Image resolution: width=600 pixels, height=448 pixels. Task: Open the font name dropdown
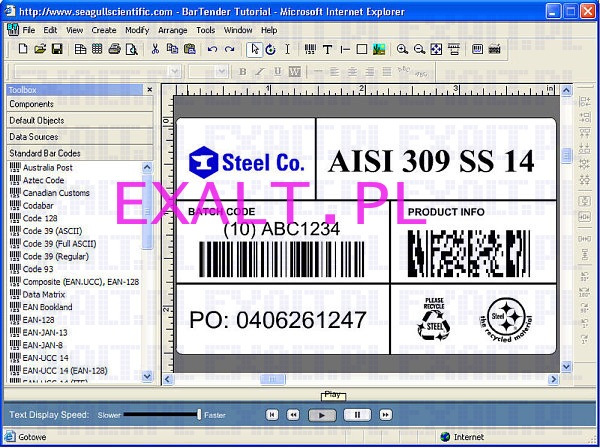click(x=175, y=72)
